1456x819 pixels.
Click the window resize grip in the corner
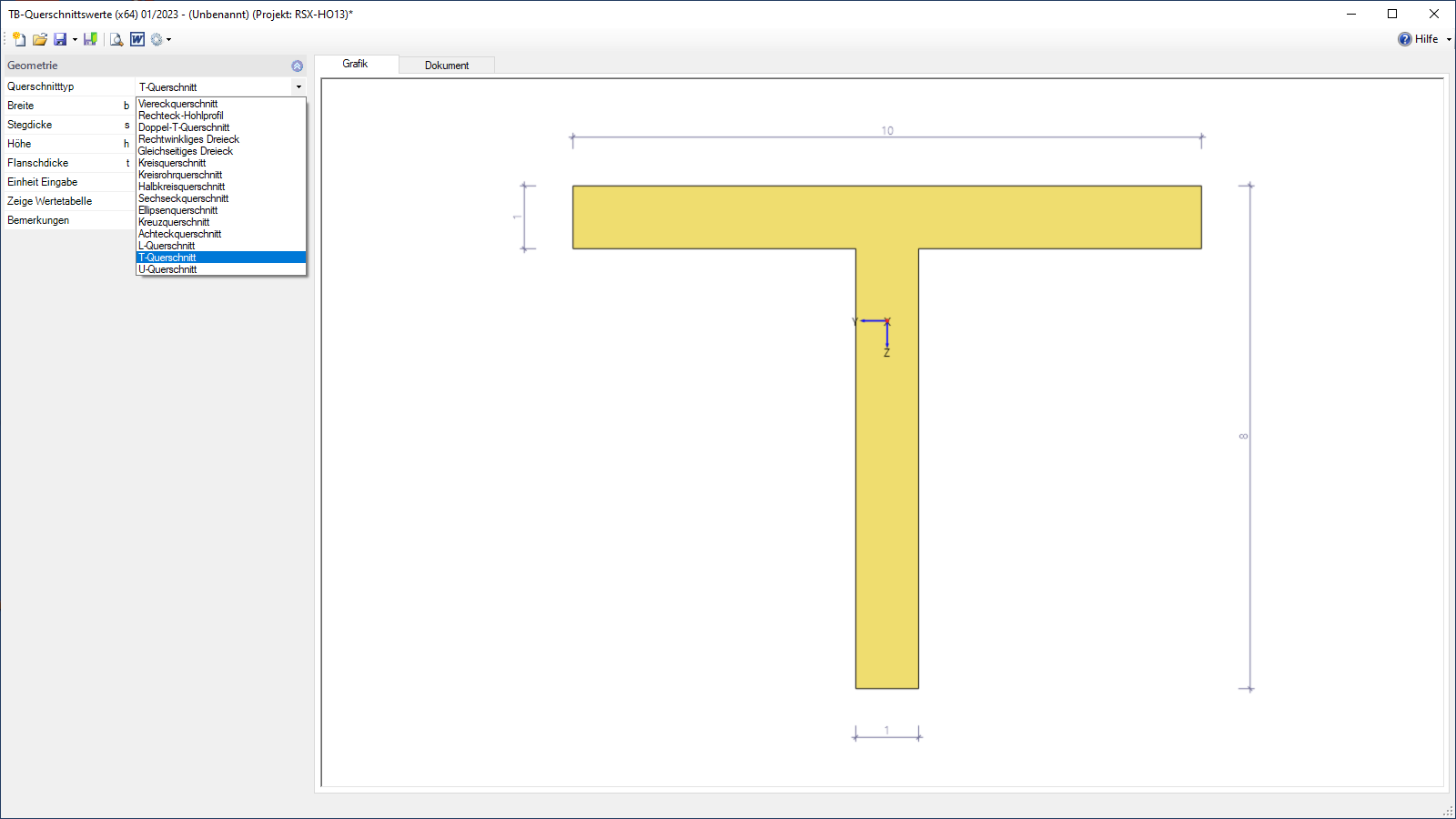[x=1448, y=811]
